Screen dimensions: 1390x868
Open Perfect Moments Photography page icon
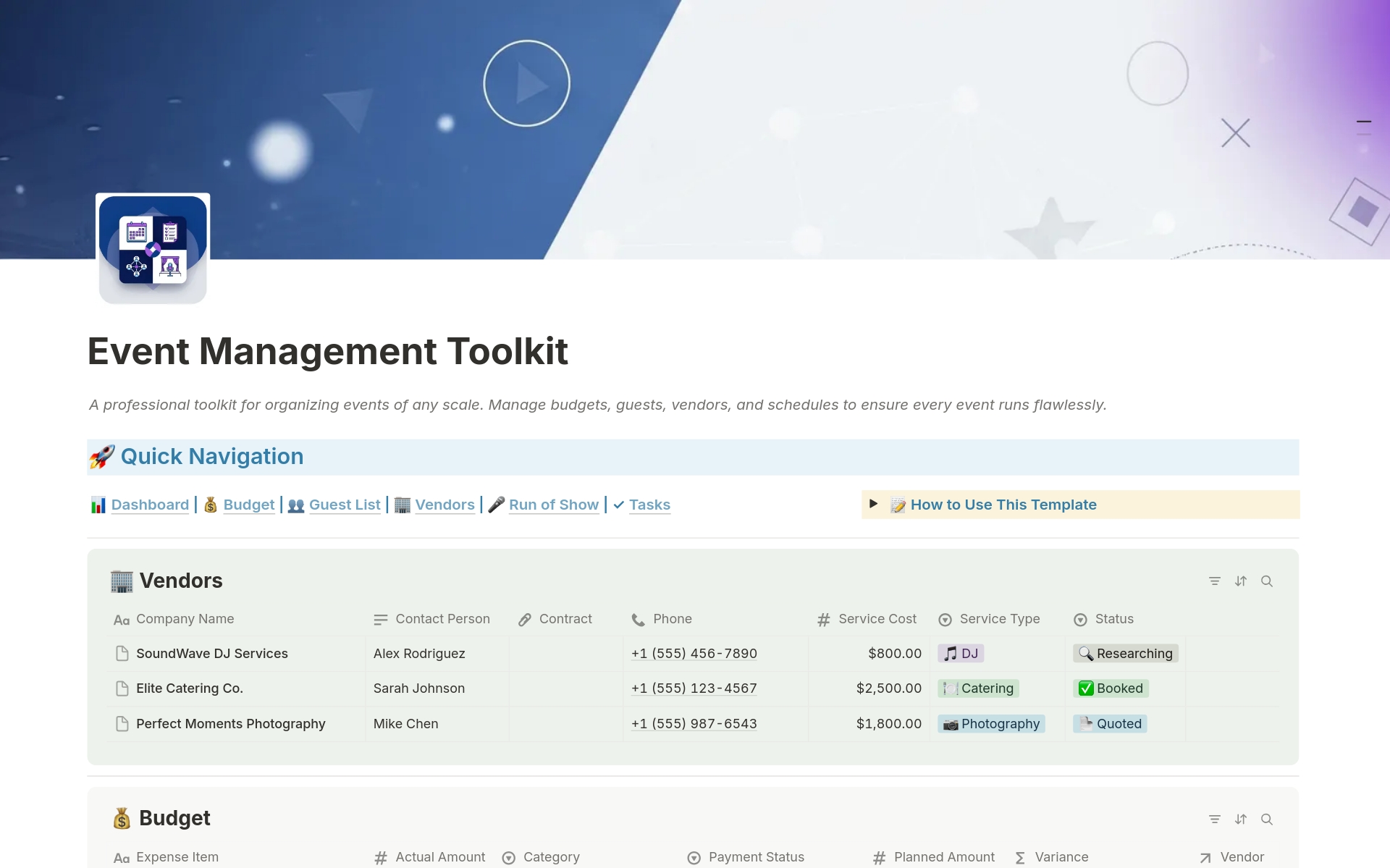pyautogui.click(x=122, y=724)
